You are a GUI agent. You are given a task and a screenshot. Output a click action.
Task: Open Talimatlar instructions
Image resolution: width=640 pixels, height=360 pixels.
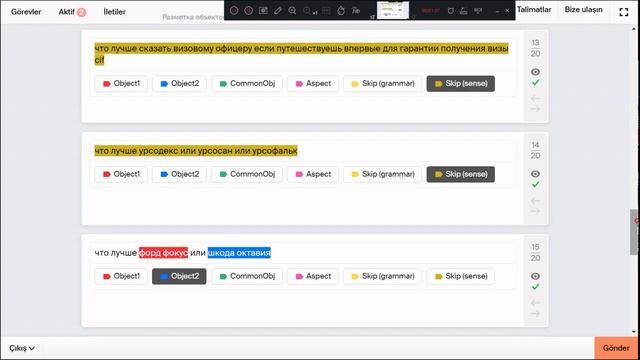tap(534, 9)
